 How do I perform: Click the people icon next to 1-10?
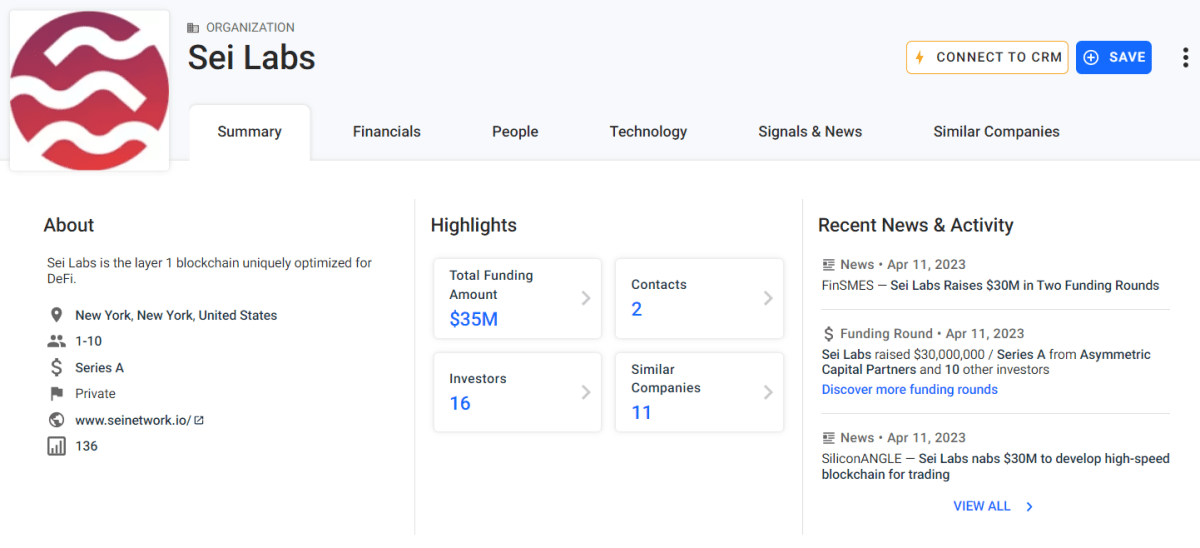pyautogui.click(x=56, y=341)
